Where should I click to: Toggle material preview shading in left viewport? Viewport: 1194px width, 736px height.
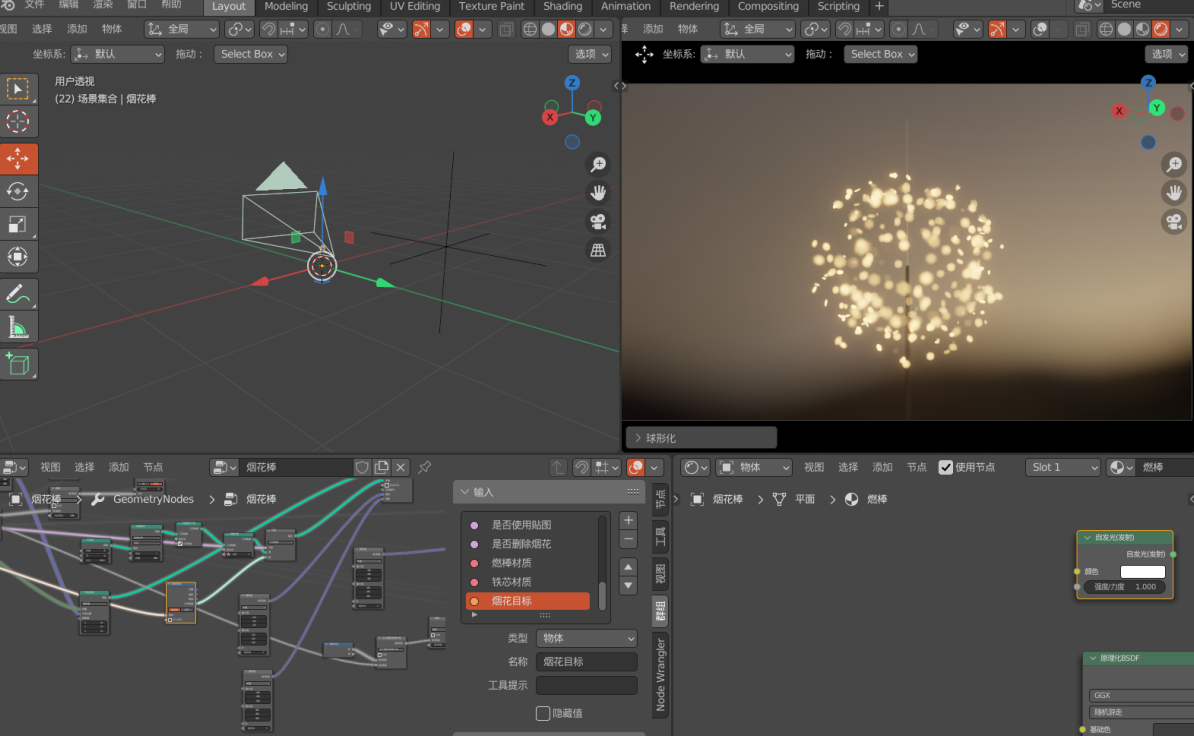(567, 29)
